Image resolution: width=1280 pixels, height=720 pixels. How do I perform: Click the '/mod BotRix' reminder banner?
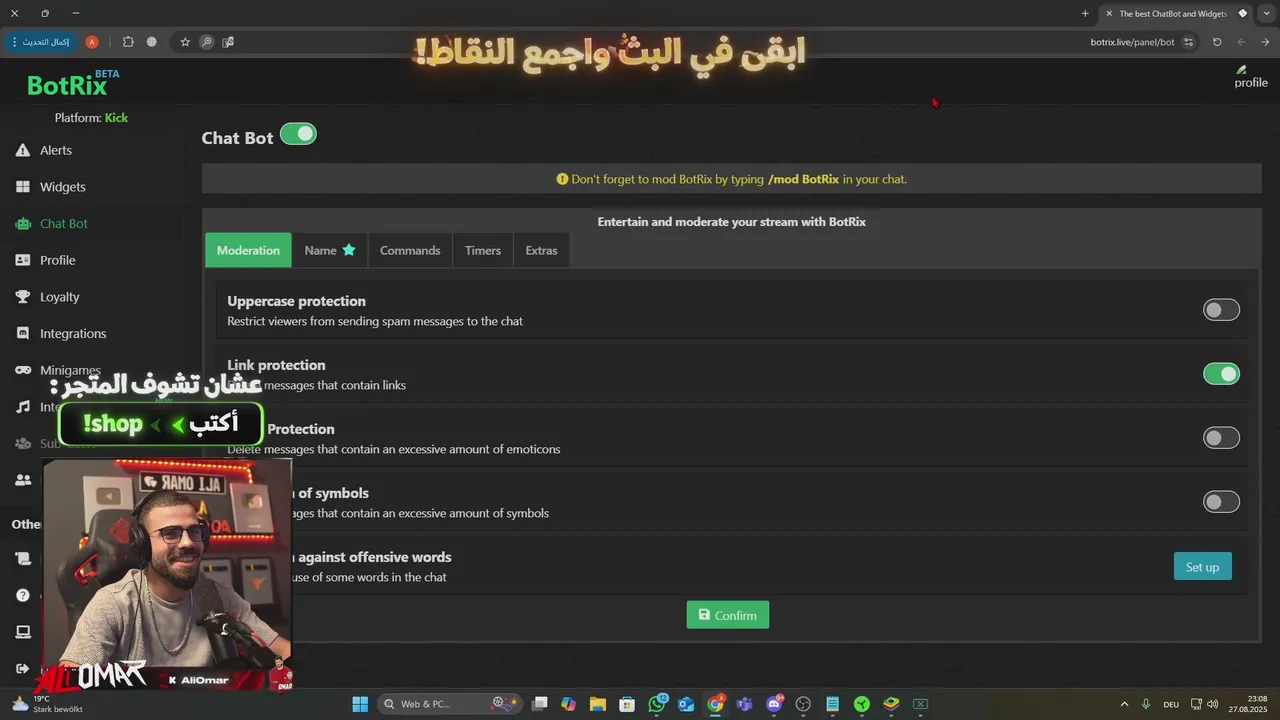tap(732, 179)
